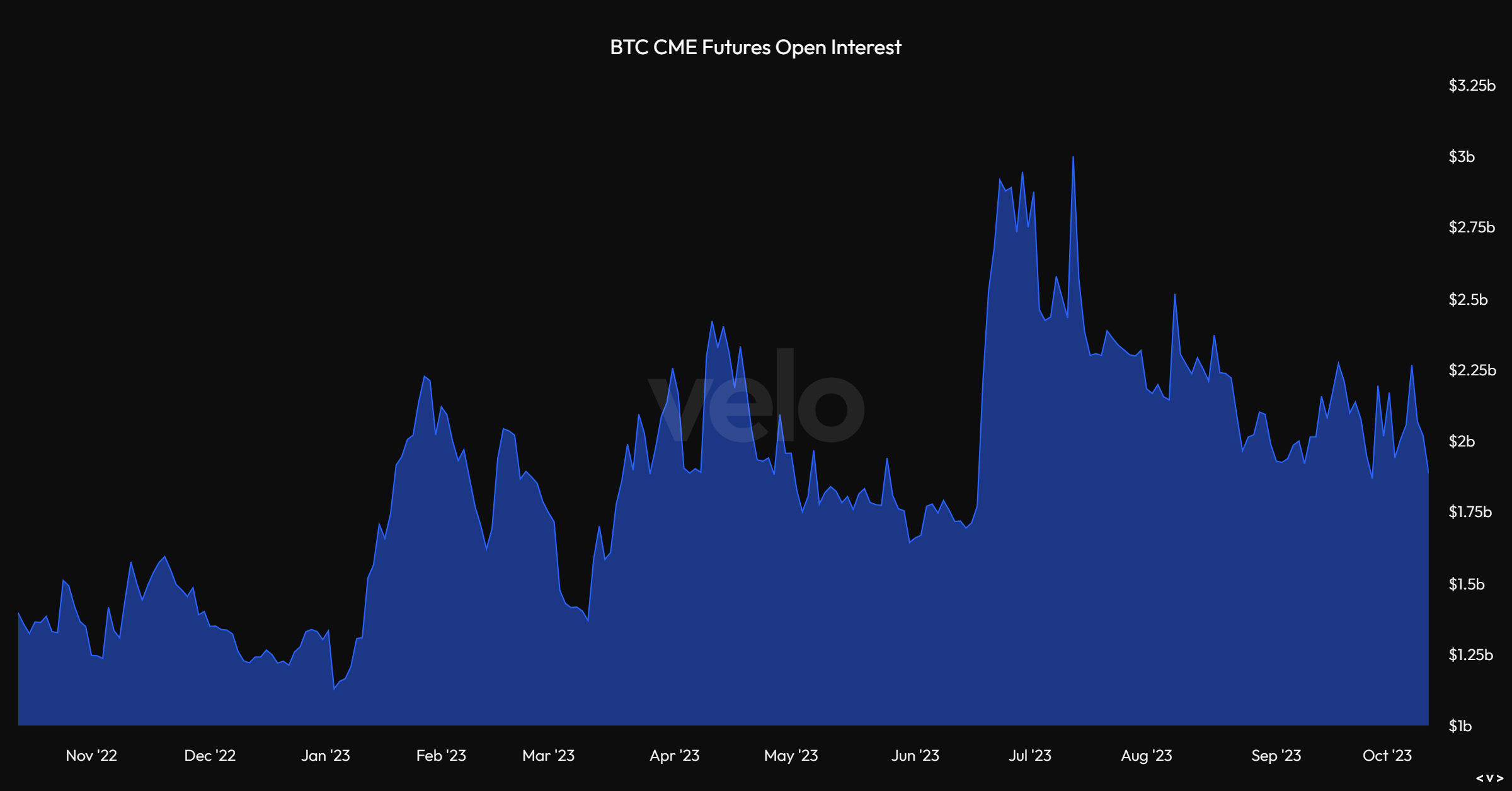1512x791 pixels.
Task: Click the Apr '23 x-axis label
Action: 674,756
